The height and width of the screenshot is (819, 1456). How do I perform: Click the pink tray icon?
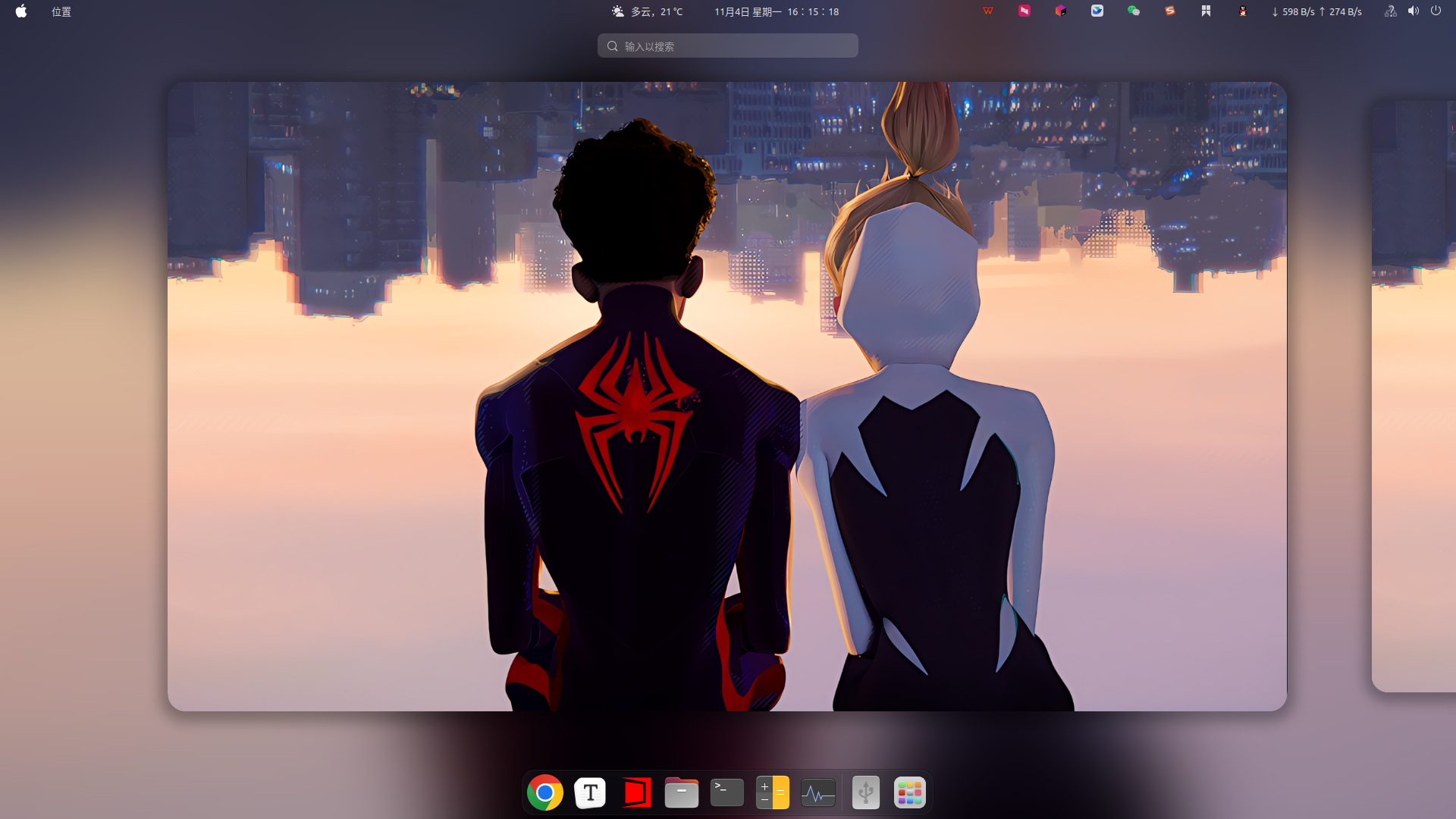tap(1025, 11)
